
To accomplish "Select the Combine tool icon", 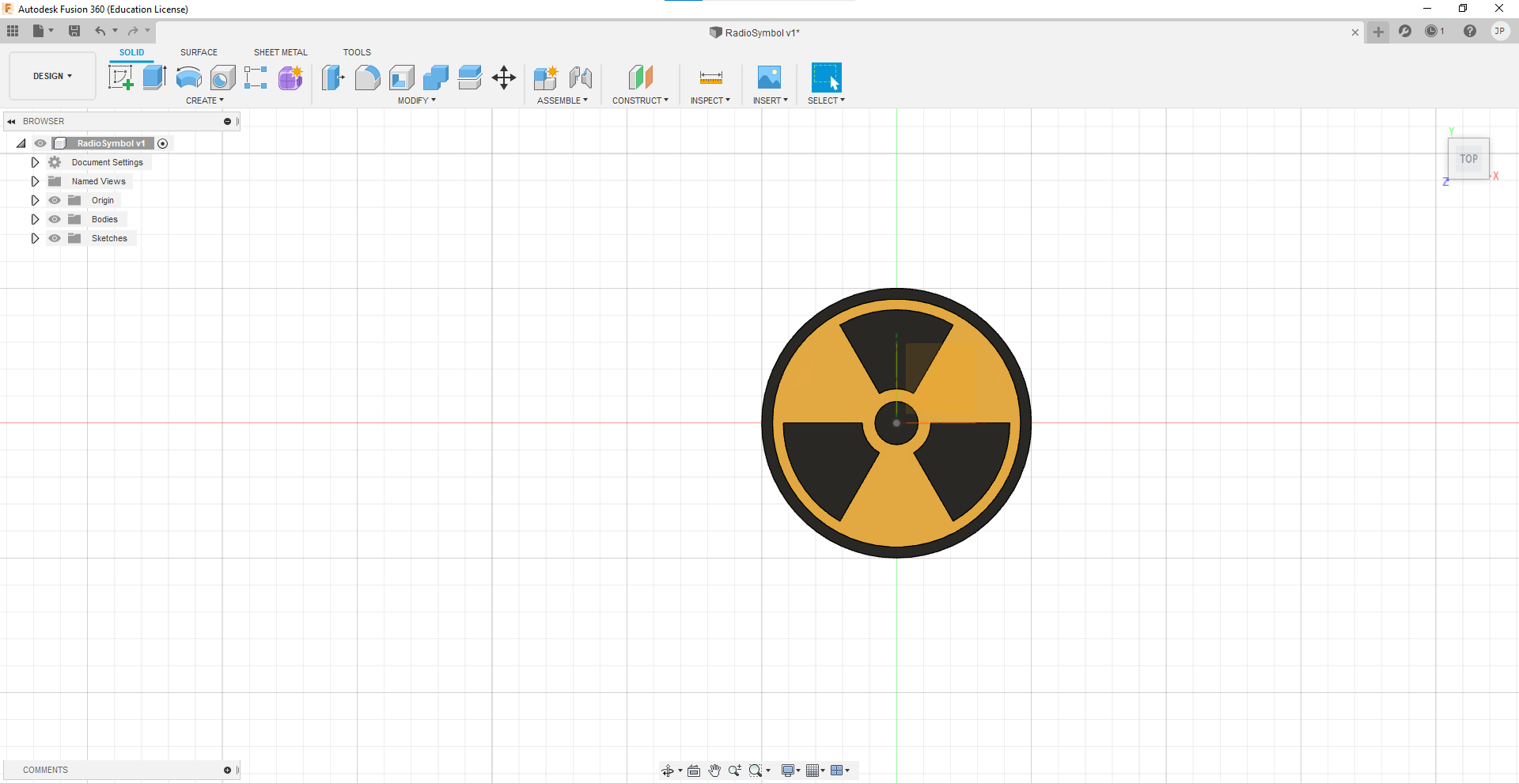I will tap(436, 78).
